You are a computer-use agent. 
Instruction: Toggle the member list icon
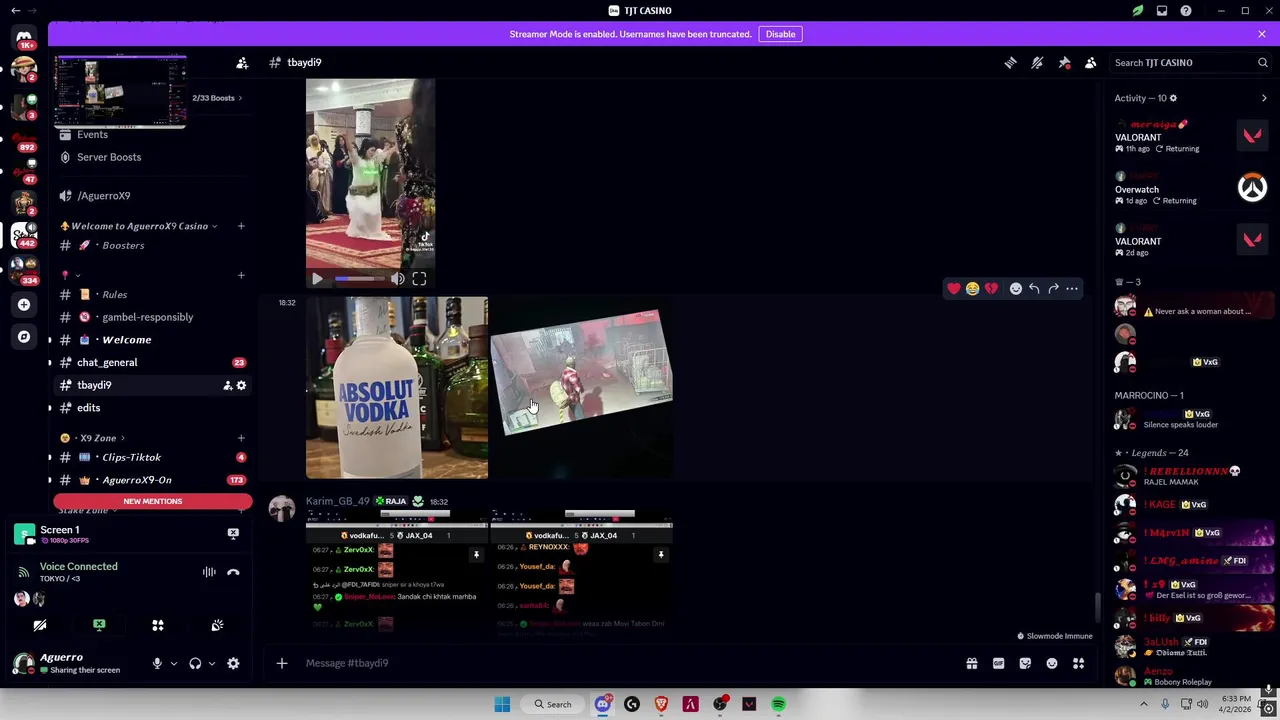click(x=1091, y=62)
